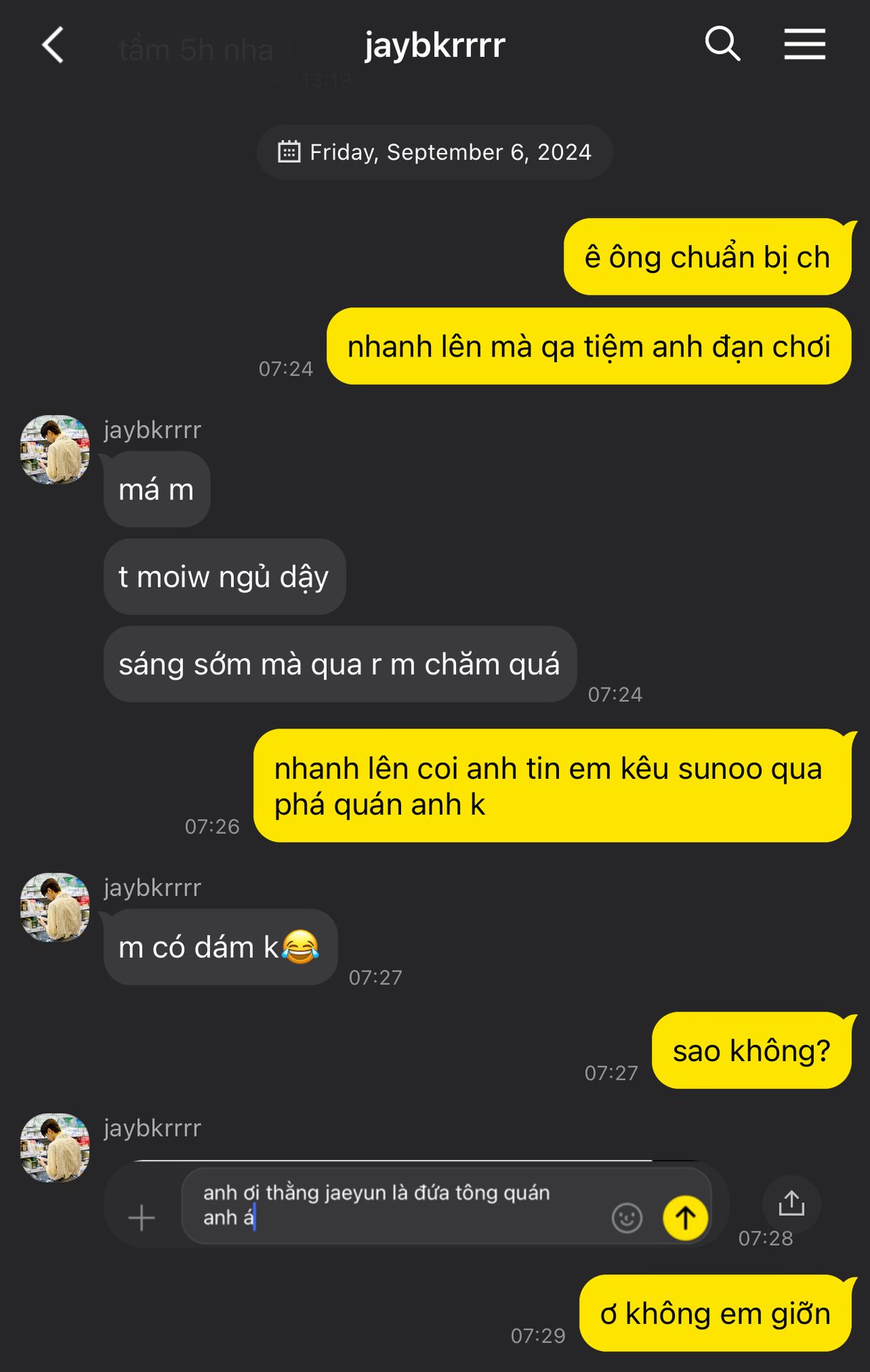870x1372 pixels.
Task: Open jaybkrrrr avatar beside "m có dám k"
Action: pyautogui.click(x=55, y=907)
